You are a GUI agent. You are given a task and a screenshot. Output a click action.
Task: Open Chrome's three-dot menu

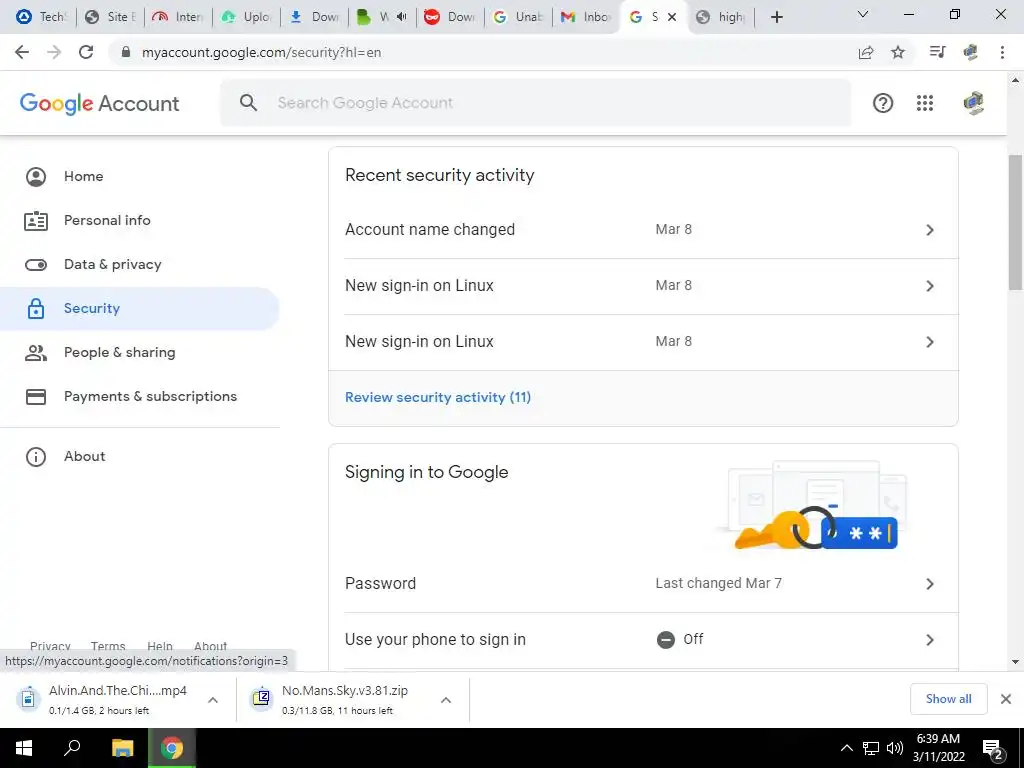coord(1002,52)
